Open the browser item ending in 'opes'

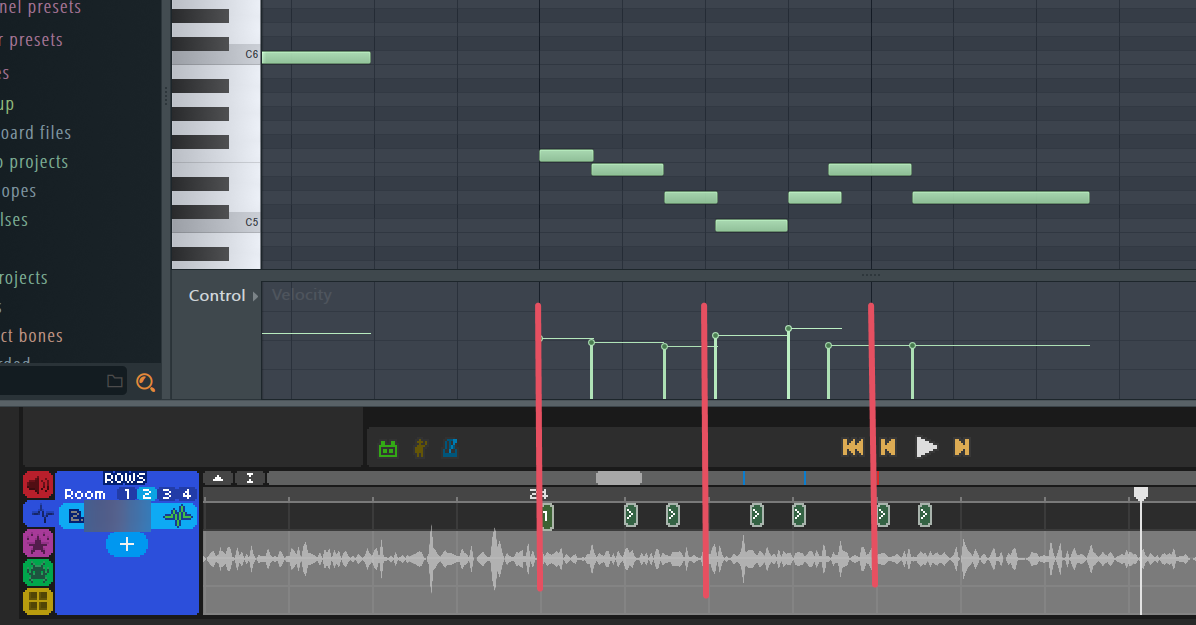18,192
